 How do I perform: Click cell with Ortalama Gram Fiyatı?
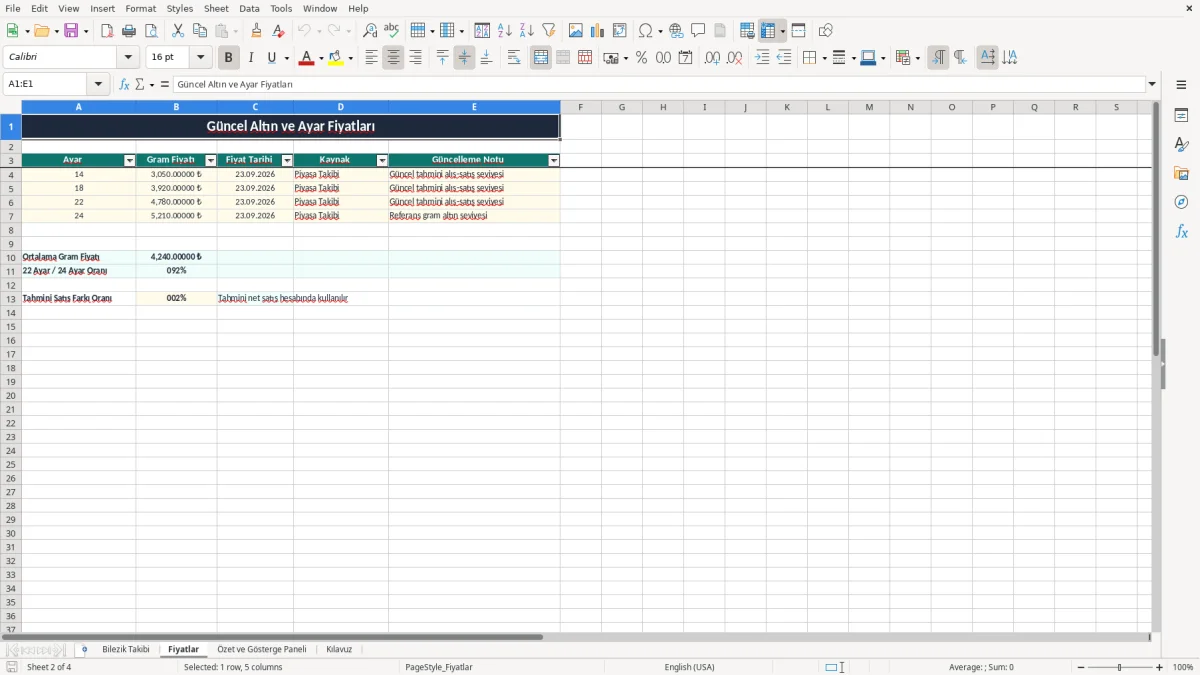coord(78,257)
